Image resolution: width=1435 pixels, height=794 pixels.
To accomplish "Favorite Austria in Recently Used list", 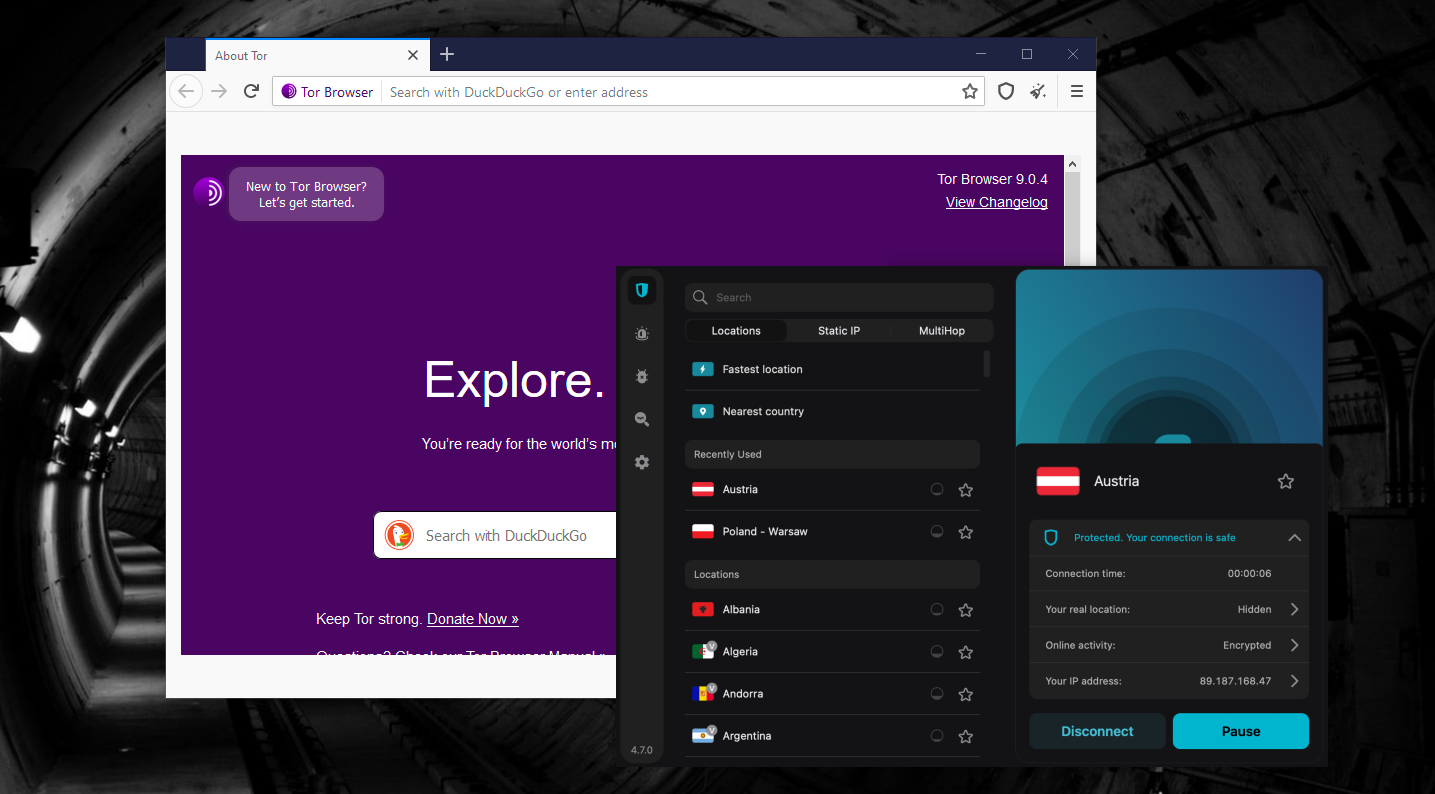I will 966,490.
